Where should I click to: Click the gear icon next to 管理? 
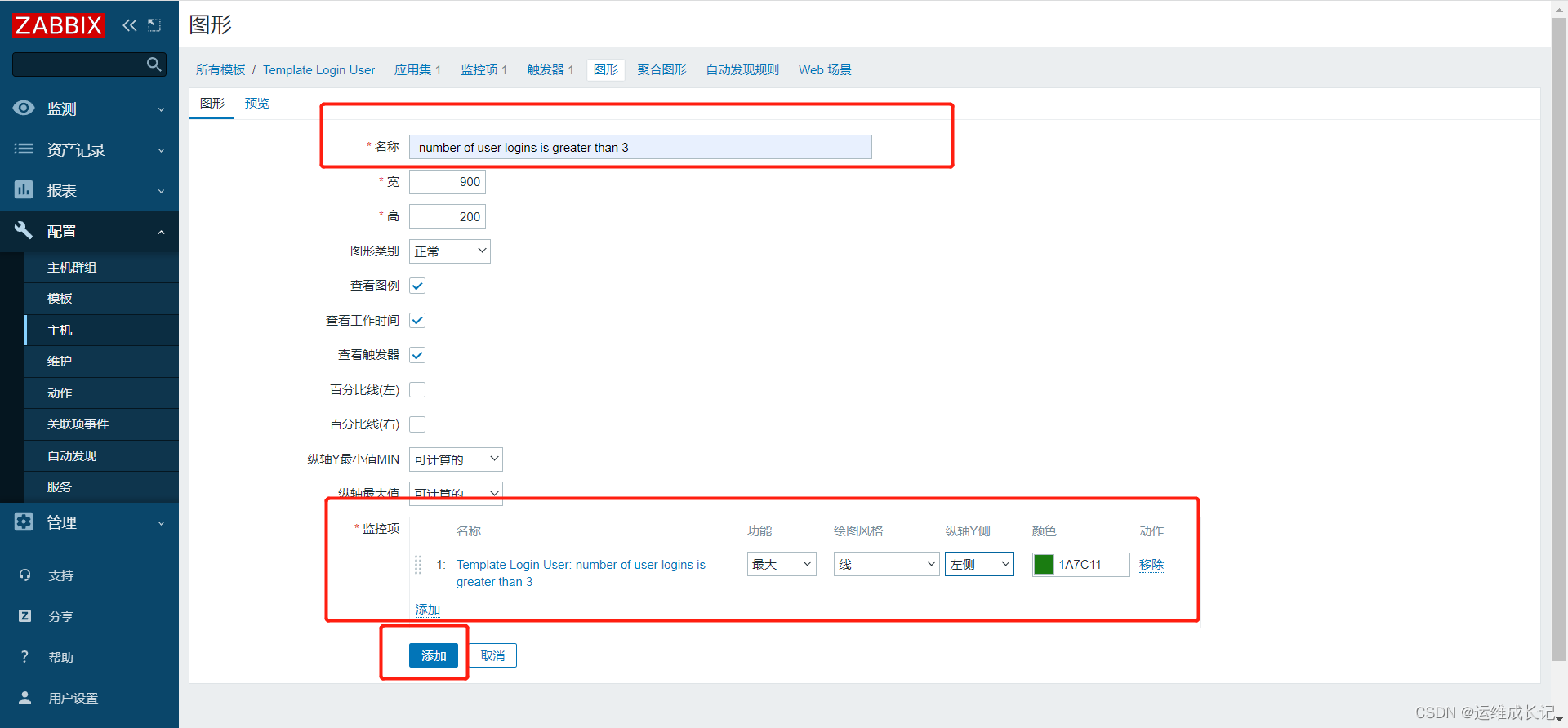coord(24,522)
